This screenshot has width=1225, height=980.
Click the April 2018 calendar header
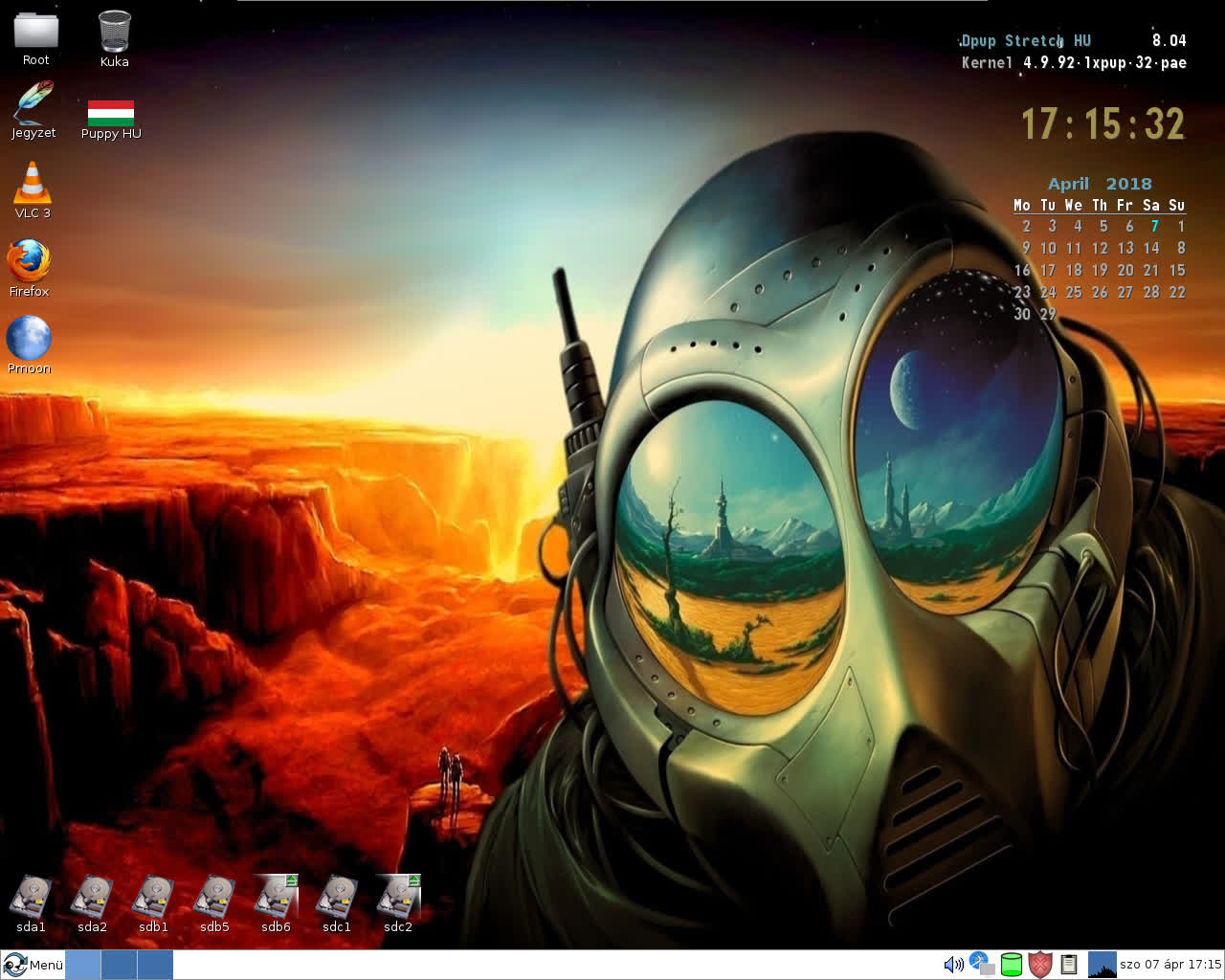[1100, 184]
